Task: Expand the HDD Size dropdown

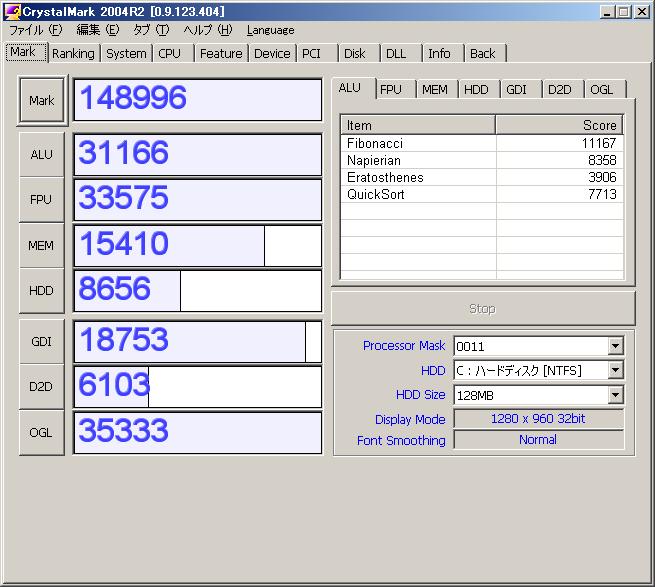Action: click(x=615, y=396)
